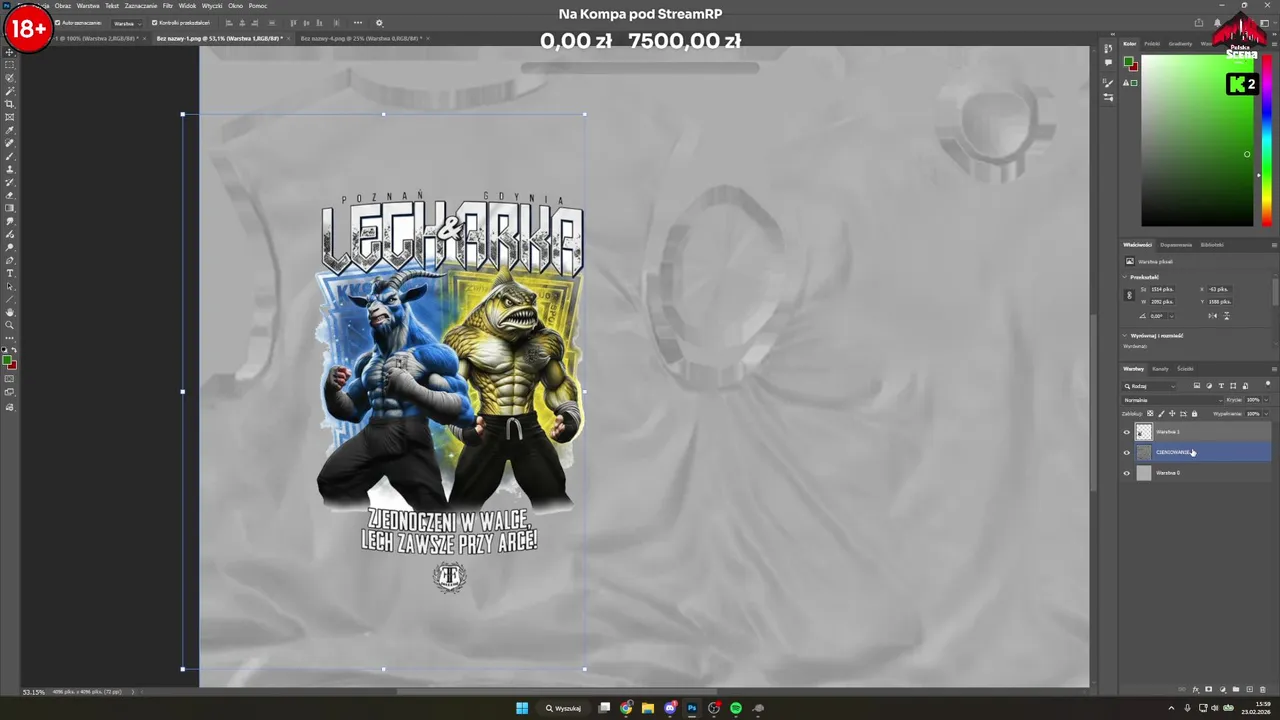
Task: Open the Krycie opacity dropdown arrow
Action: tap(1266, 400)
